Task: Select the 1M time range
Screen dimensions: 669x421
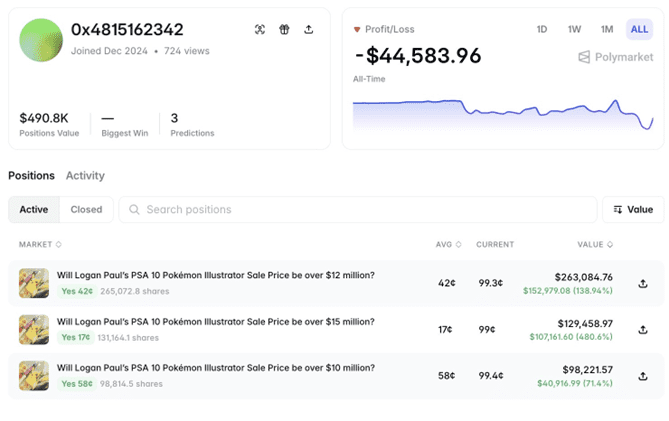Action: pos(607,30)
